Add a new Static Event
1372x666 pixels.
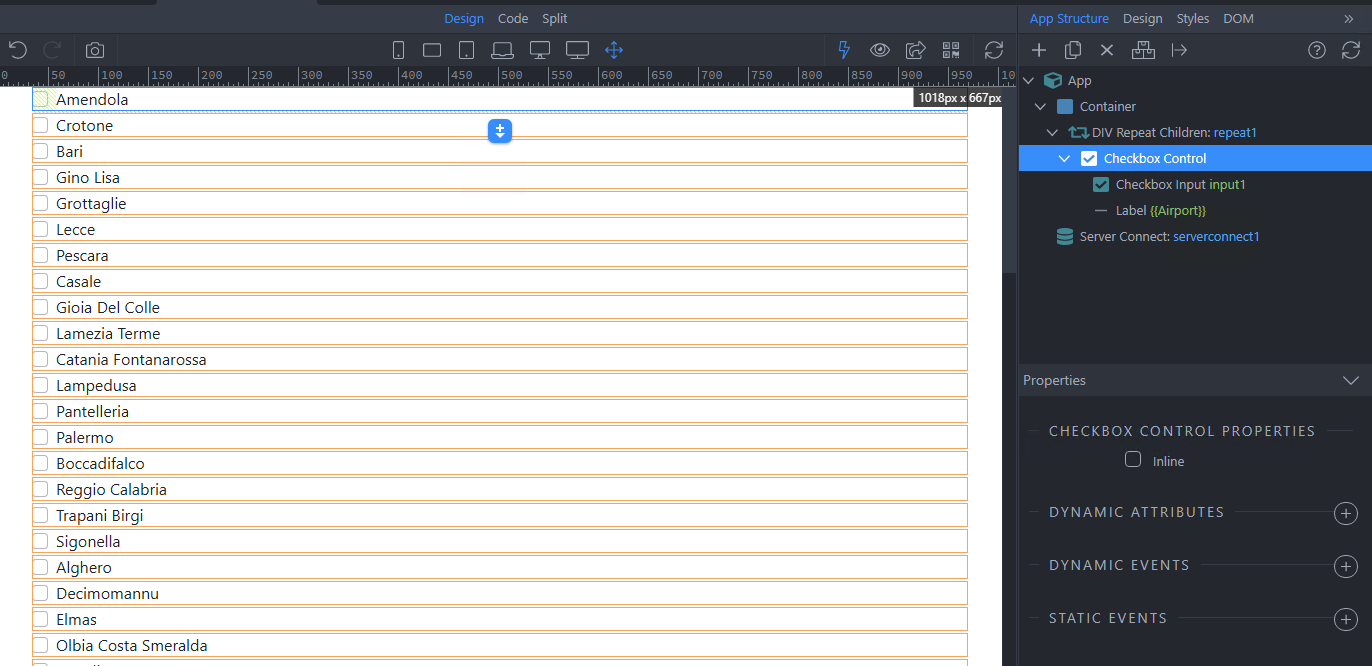pos(1346,620)
